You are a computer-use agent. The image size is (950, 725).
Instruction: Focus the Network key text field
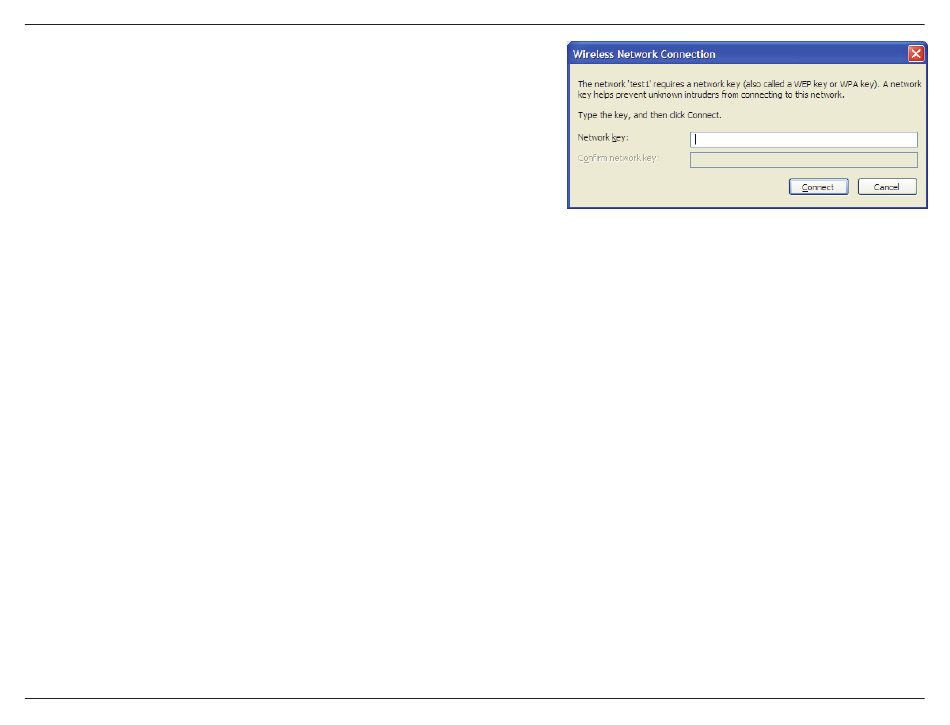click(x=803, y=140)
